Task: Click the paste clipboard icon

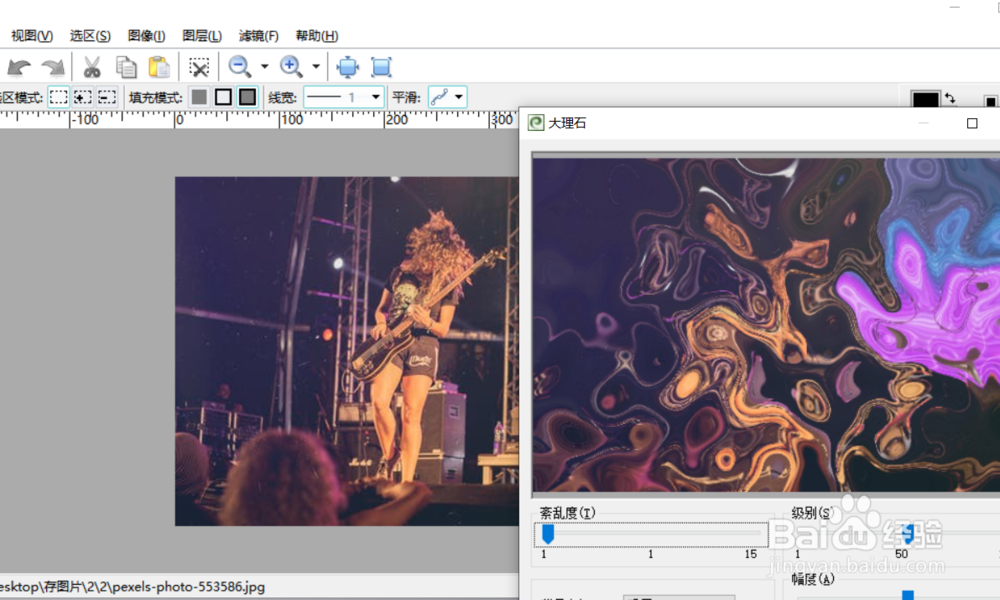Action: pyautogui.click(x=159, y=67)
